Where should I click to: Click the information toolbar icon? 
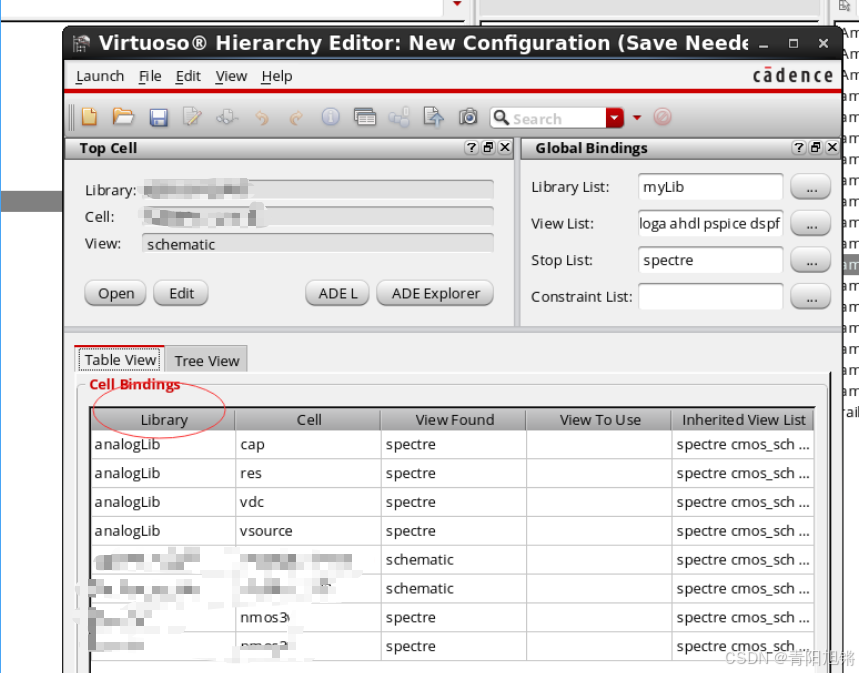click(330, 117)
